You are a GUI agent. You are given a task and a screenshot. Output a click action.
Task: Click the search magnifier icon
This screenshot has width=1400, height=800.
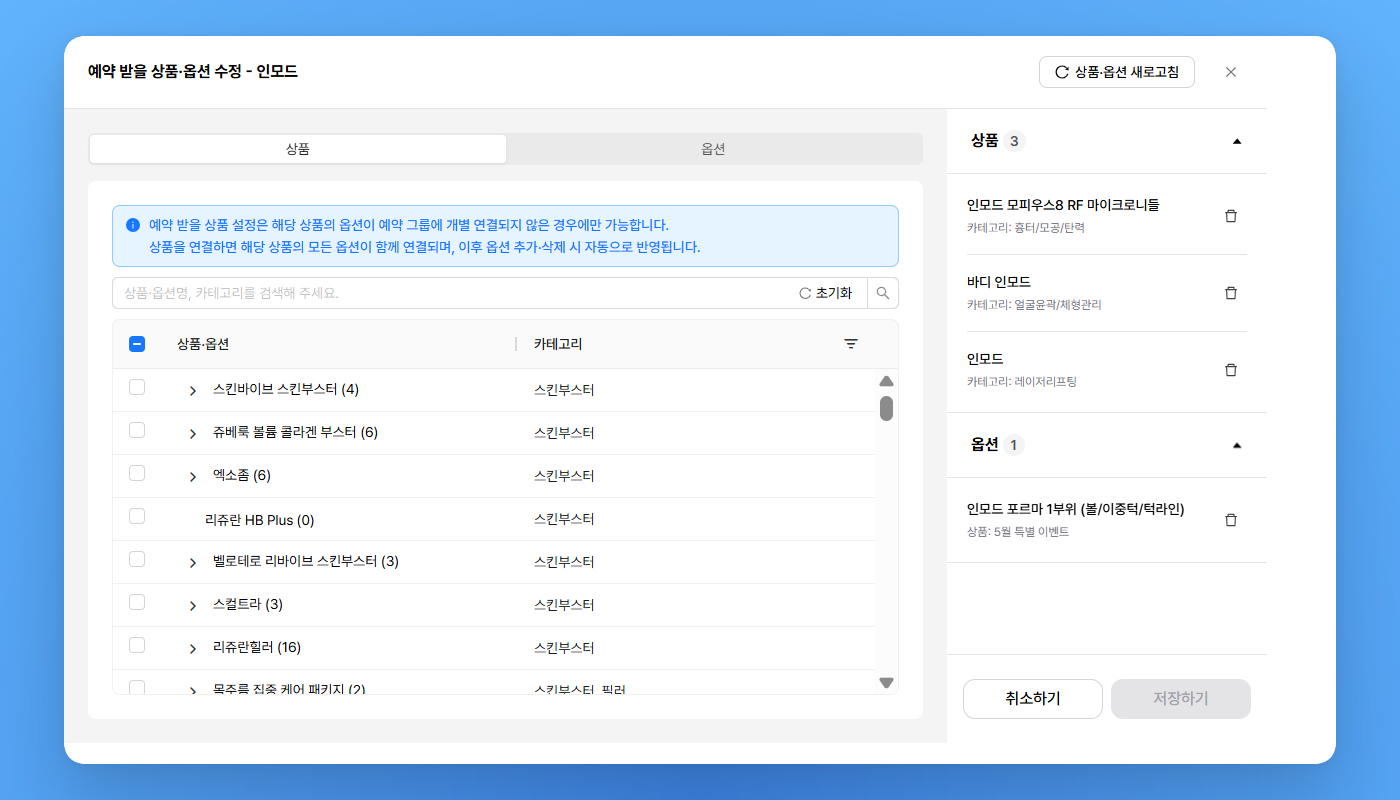(883, 293)
